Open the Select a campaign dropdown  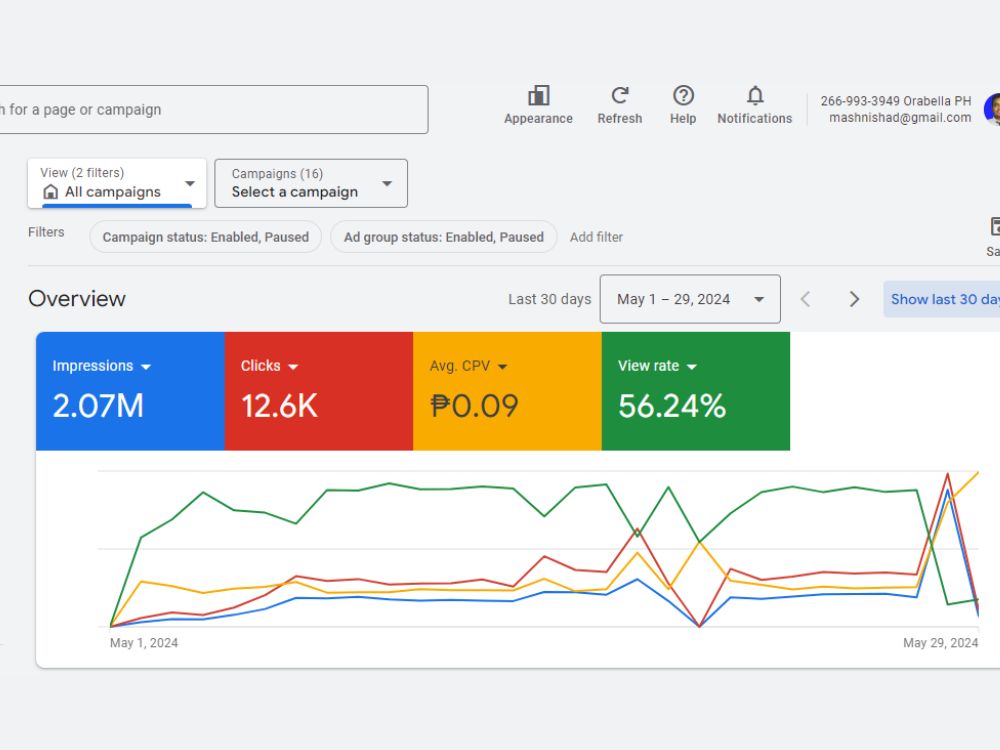(311, 183)
